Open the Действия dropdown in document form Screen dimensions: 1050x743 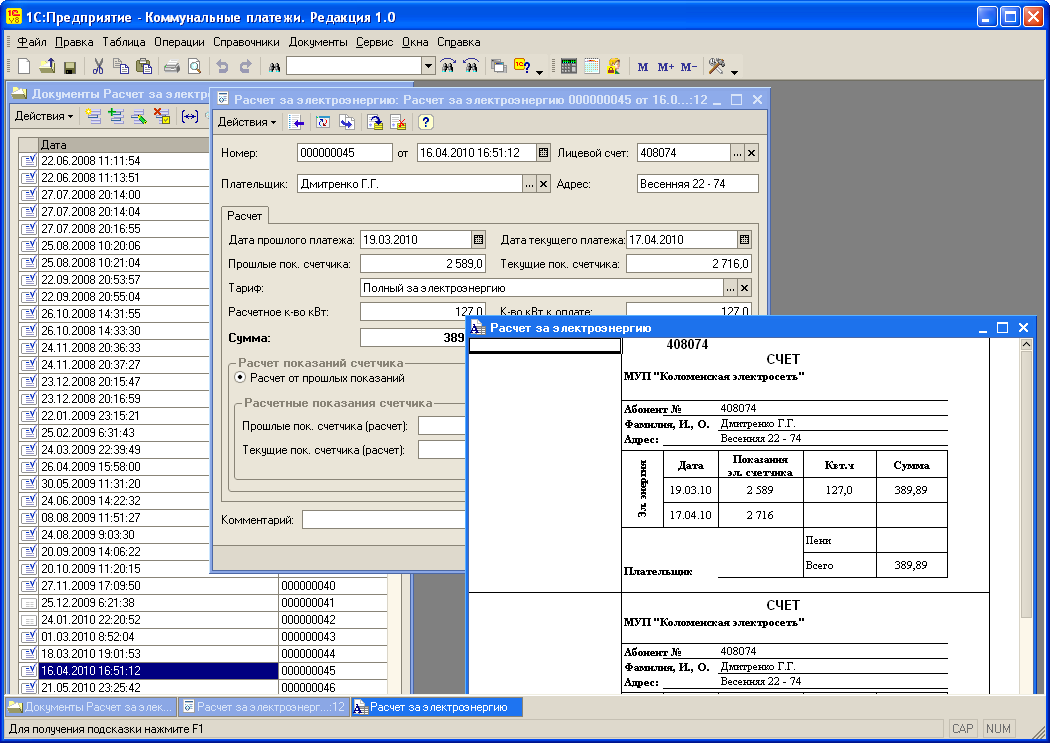(x=247, y=122)
